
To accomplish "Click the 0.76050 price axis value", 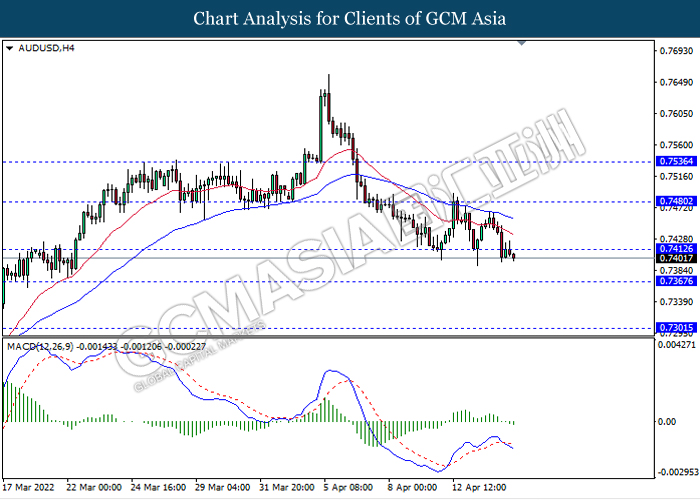I will [676, 114].
